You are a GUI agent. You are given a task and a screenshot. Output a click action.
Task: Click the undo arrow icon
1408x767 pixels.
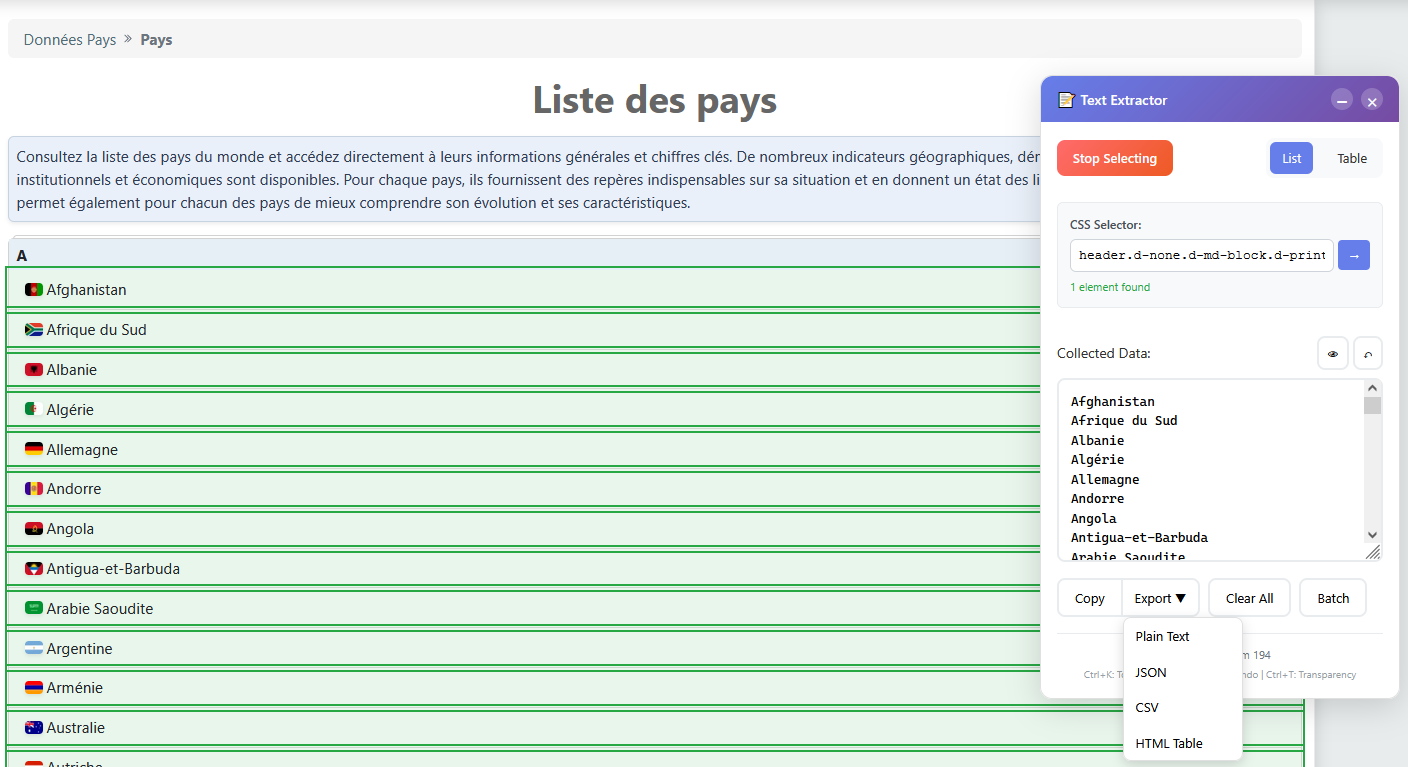point(1368,354)
